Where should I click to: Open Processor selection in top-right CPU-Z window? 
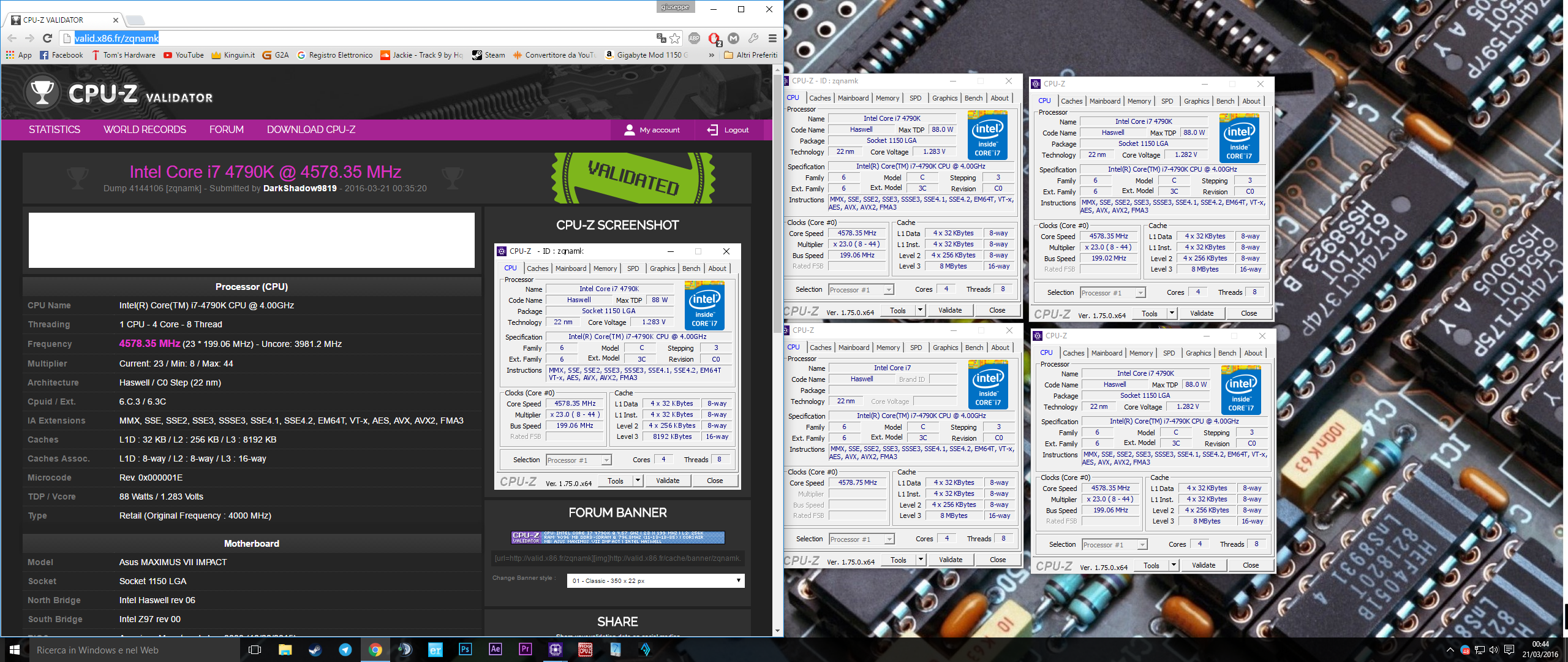[x=1113, y=293]
